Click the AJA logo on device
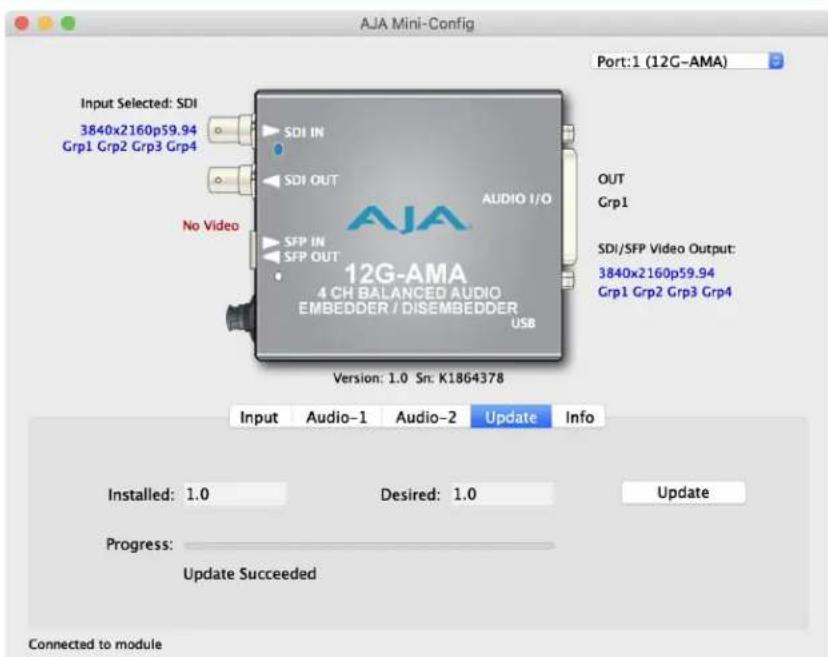The width and height of the screenshot is (828, 657). (408, 220)
